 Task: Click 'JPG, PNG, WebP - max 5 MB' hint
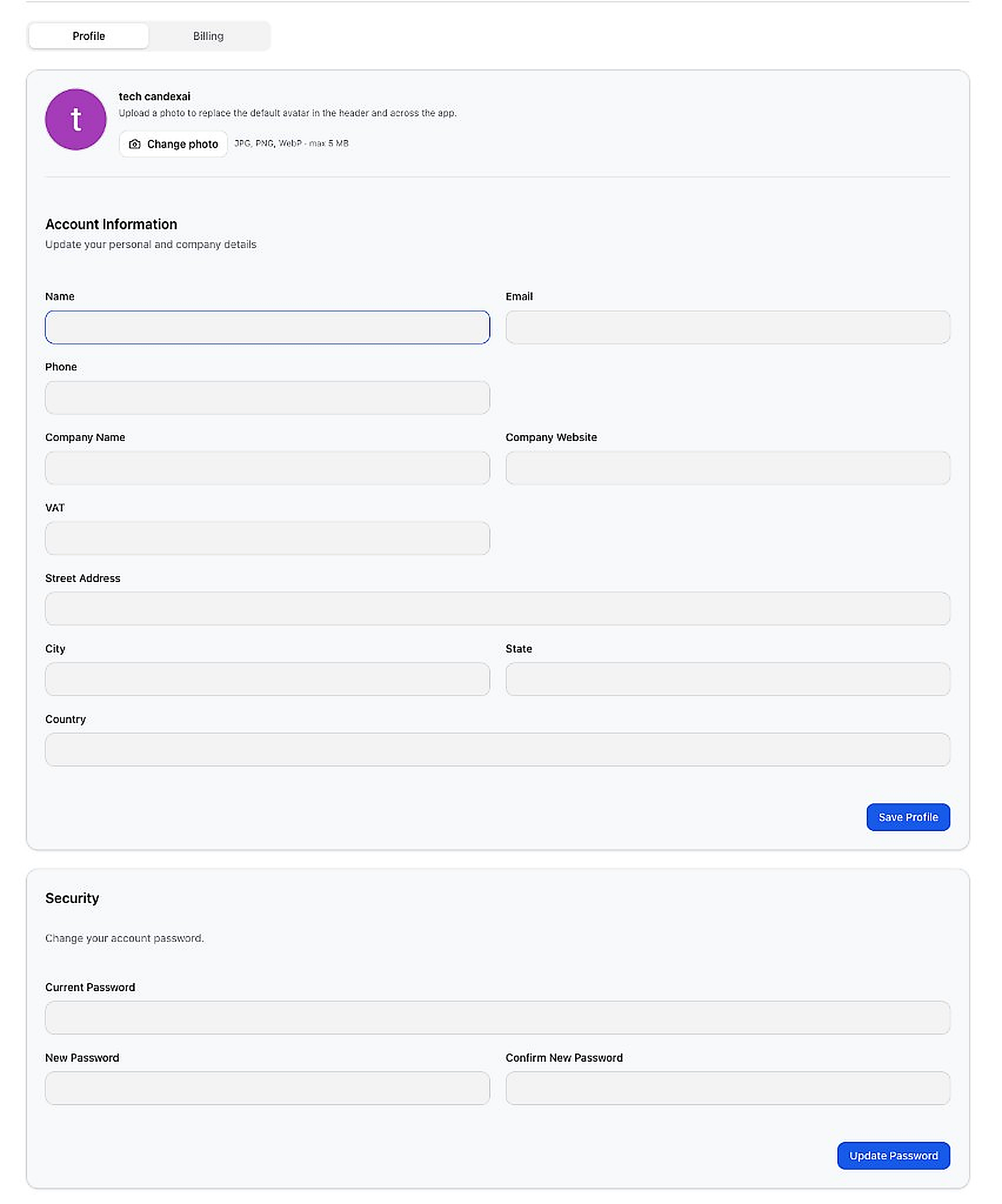click(292, 143)
